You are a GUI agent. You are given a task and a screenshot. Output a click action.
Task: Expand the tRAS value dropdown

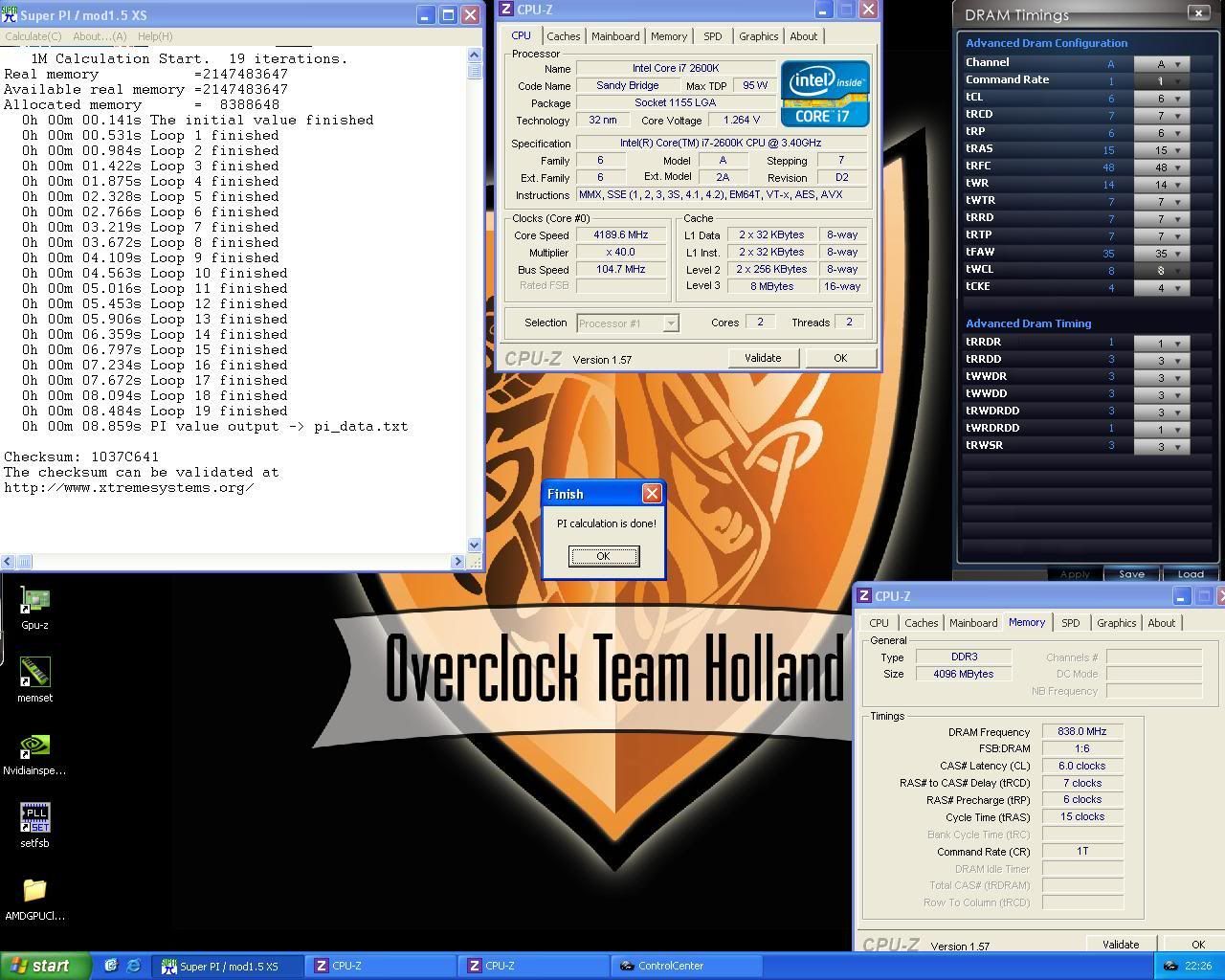(x=1178, y=150)
